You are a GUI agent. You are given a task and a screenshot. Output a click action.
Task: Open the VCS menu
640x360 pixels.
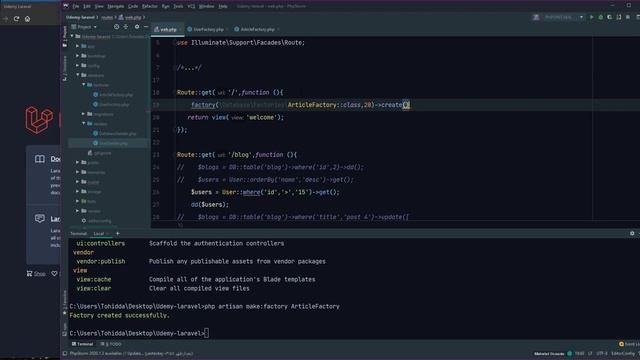click(191, 6)
